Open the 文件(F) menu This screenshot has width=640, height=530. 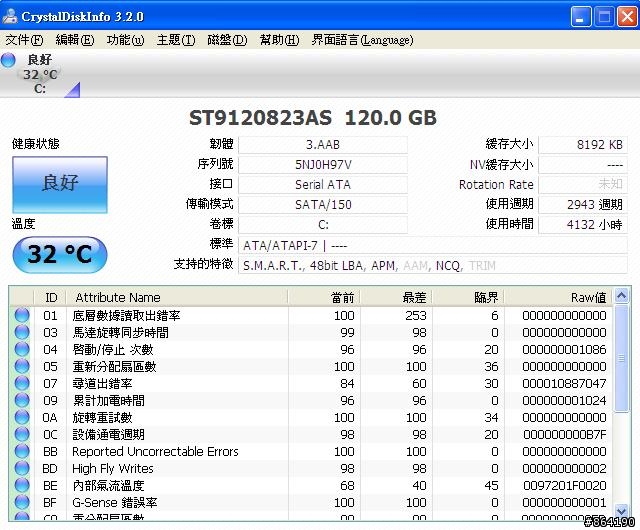click(24, 40)
